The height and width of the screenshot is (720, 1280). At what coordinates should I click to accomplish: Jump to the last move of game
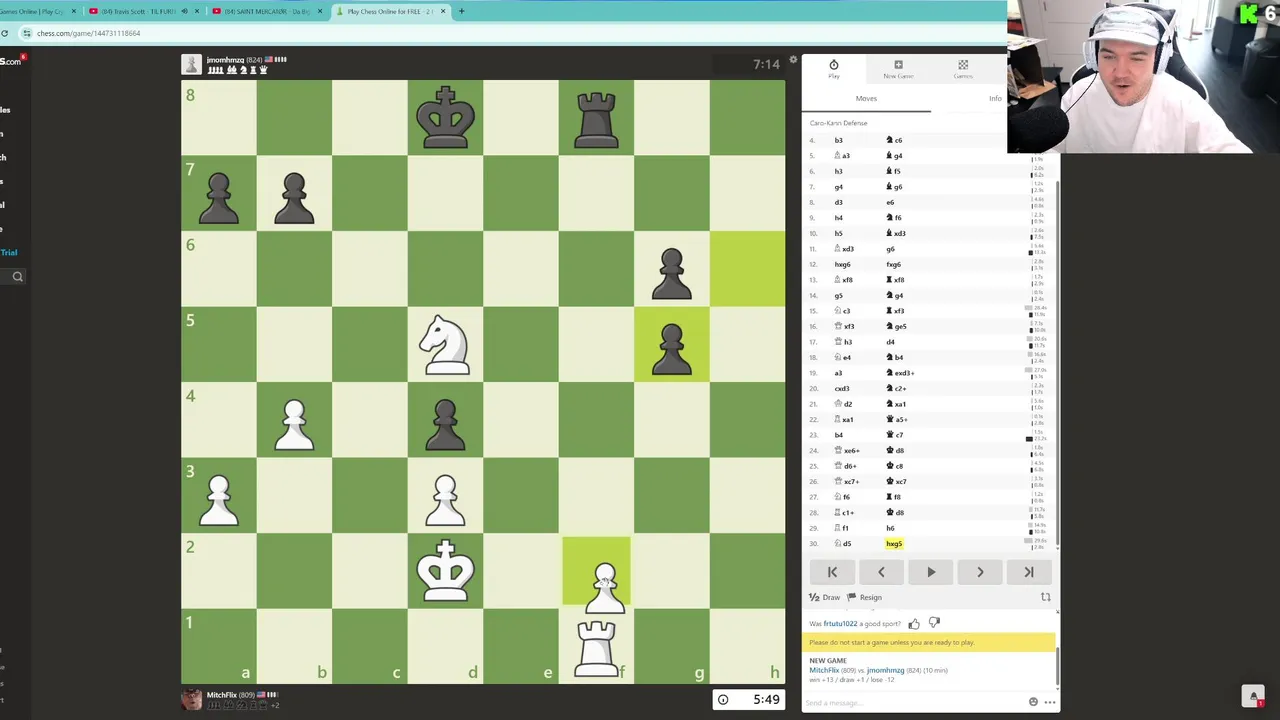[x=1029, y=572]
